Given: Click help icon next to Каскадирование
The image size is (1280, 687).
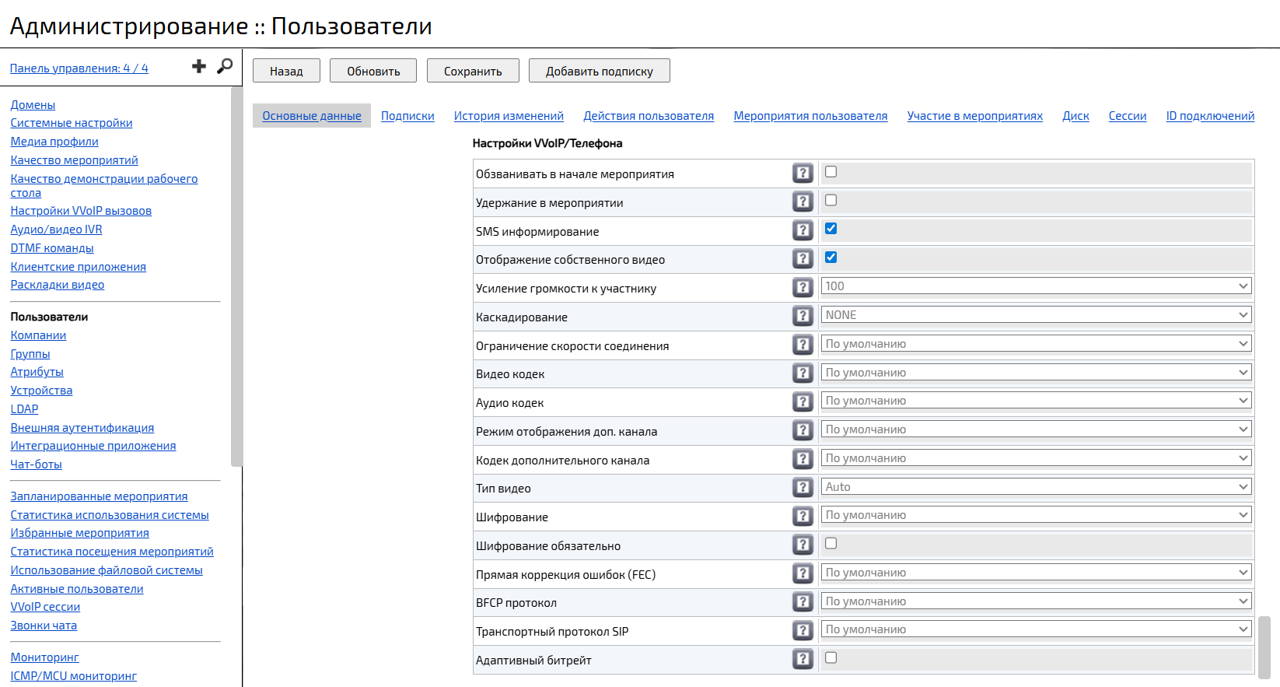Looking at the screenshot, I should pyautogui.click(x=802, y=316).
